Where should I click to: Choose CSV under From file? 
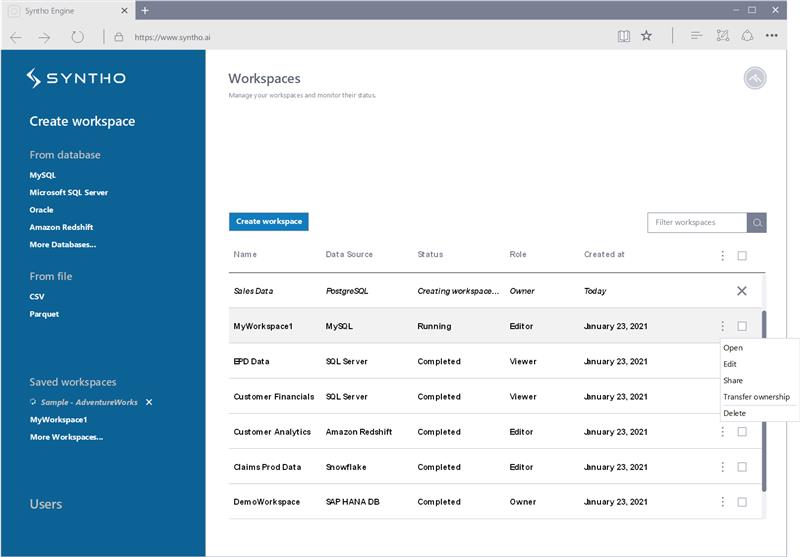[x=37, y=296]
